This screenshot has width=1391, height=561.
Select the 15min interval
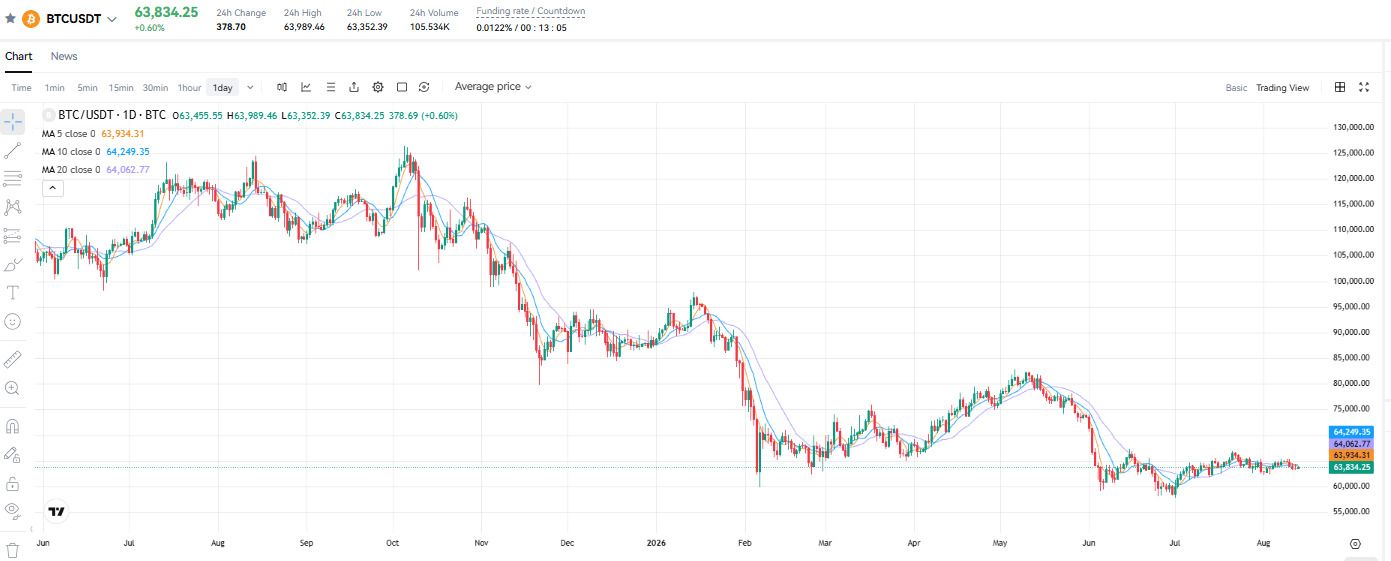click(x=121, y=88)
